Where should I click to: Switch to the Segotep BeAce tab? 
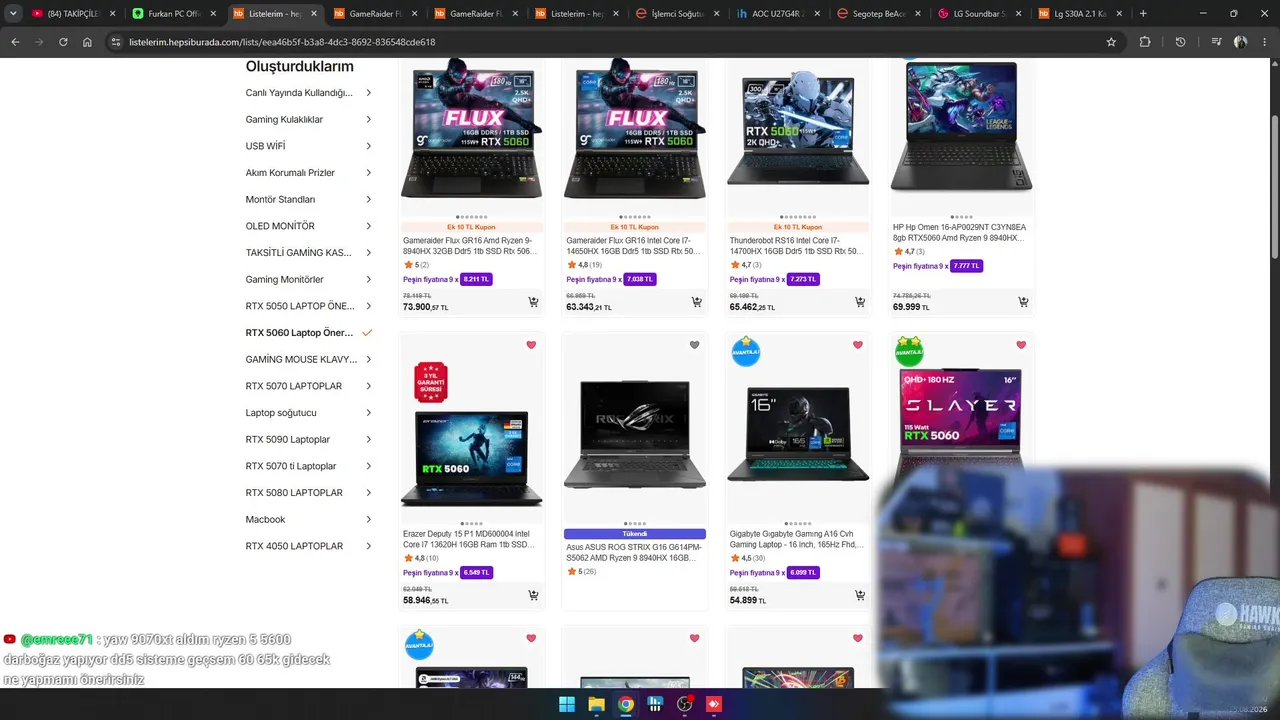(x=879, y=14)
